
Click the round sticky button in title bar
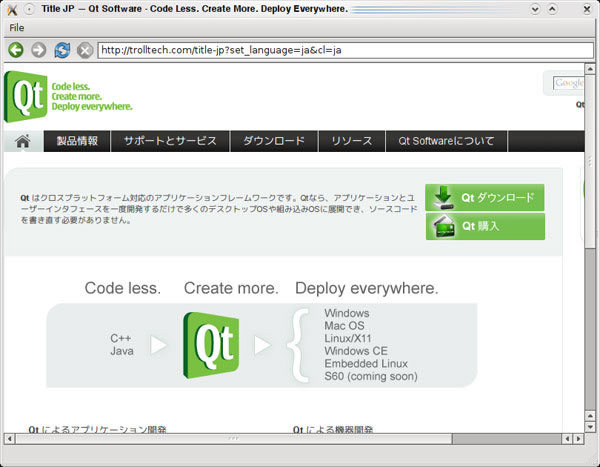point(29,9)
